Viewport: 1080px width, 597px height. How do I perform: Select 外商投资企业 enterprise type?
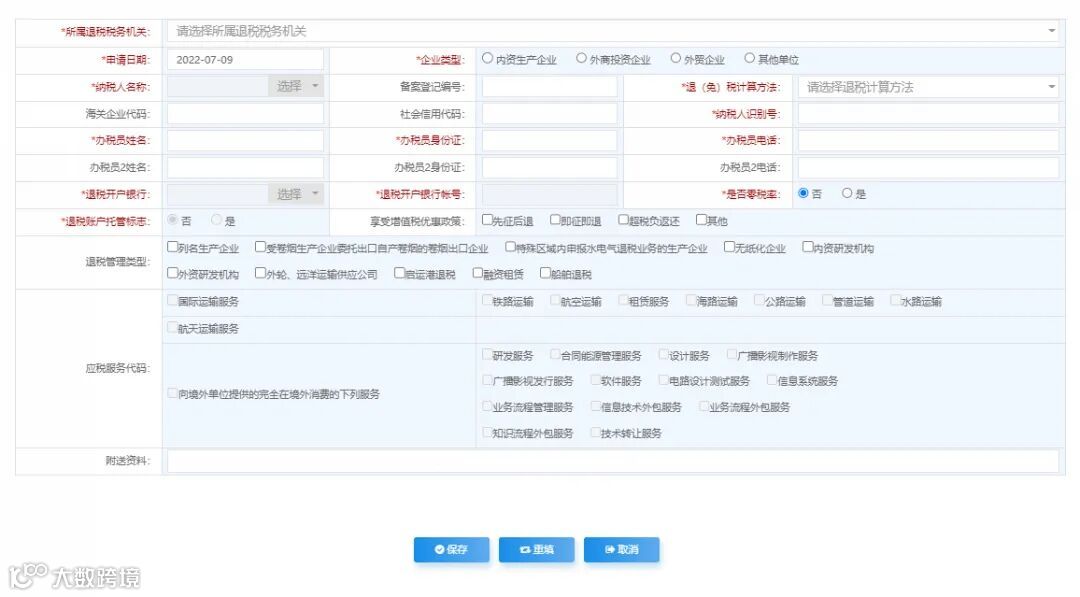581,59
